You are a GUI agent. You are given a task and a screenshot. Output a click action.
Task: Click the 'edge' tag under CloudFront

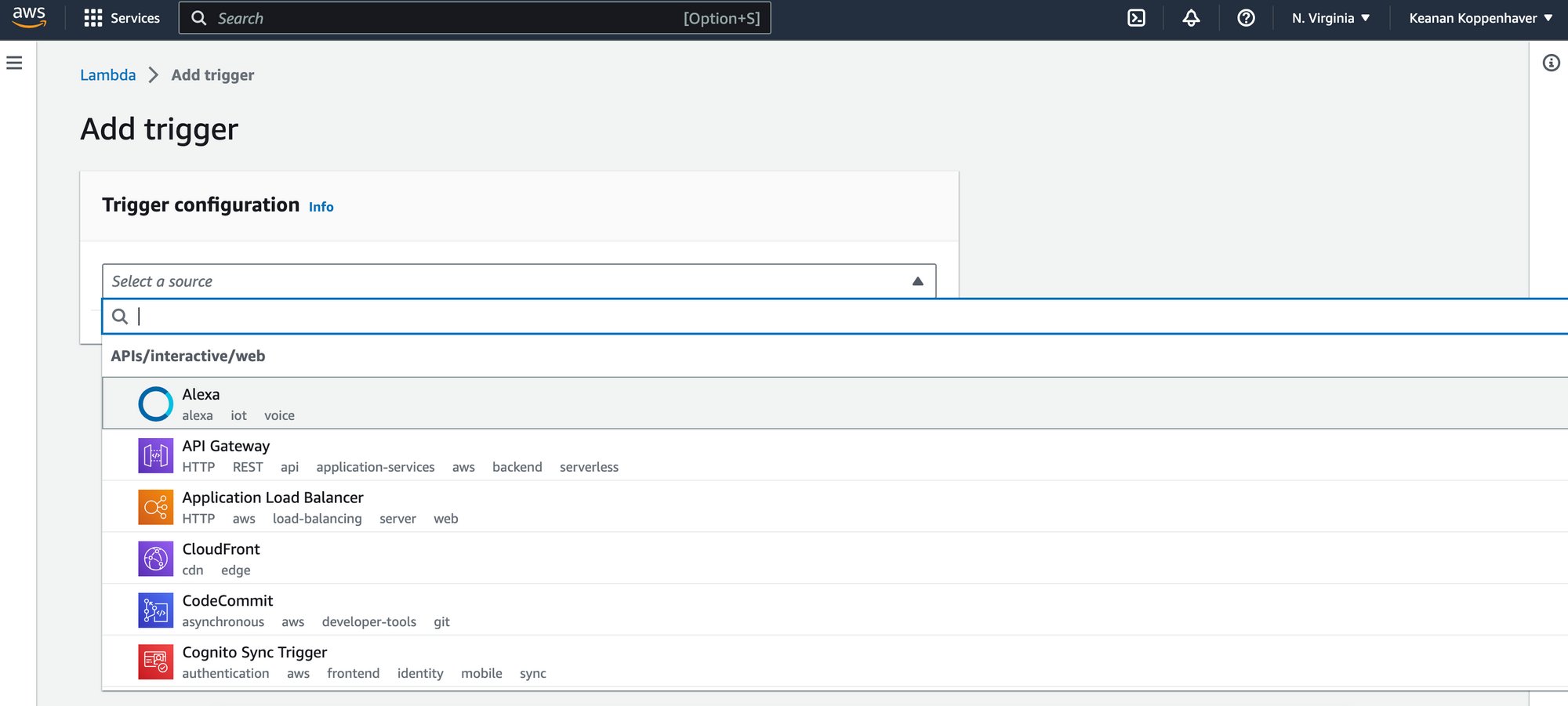(x=235, y=570)
